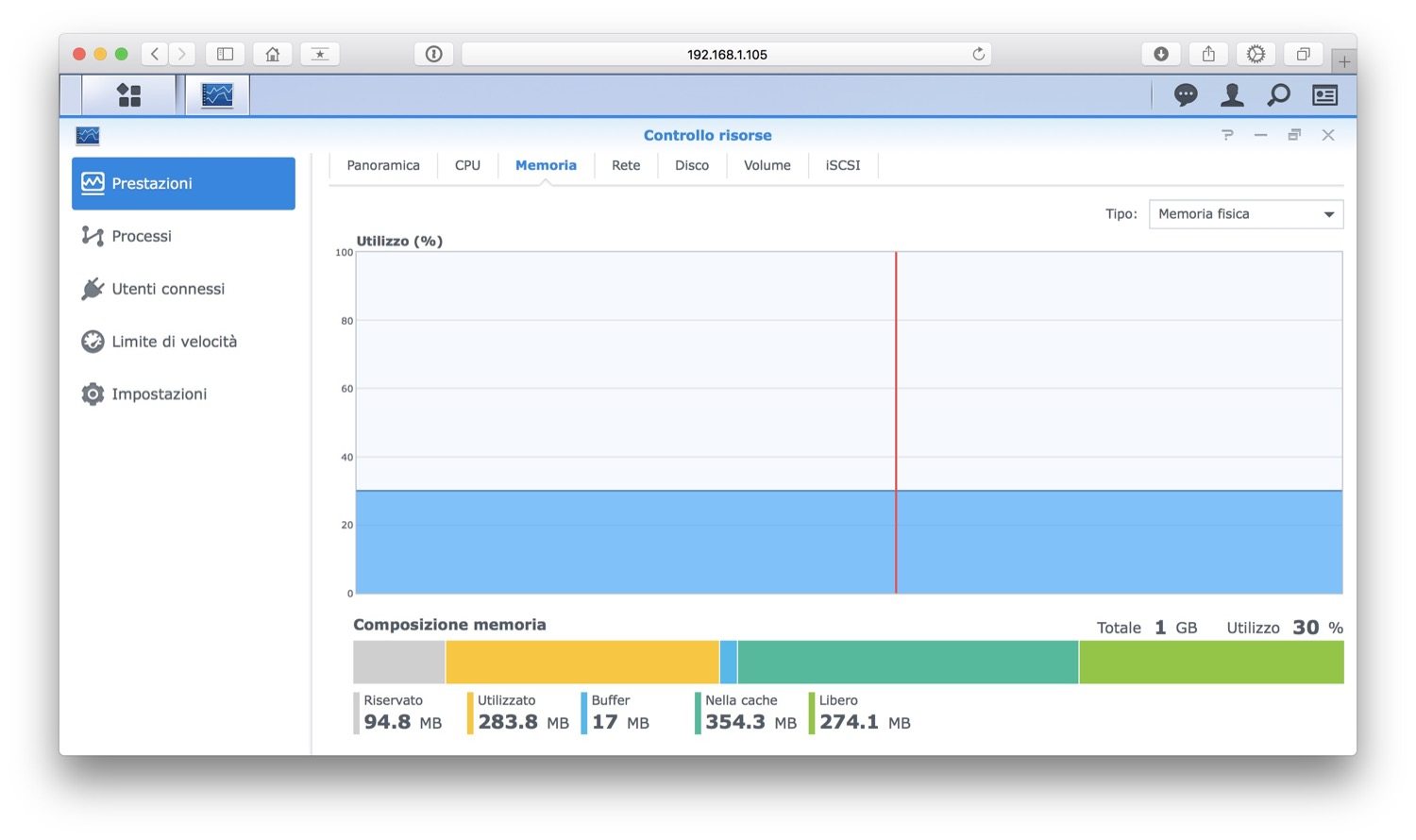
Task: Open the DSM main menu grid icon
Action: point(128,95)
